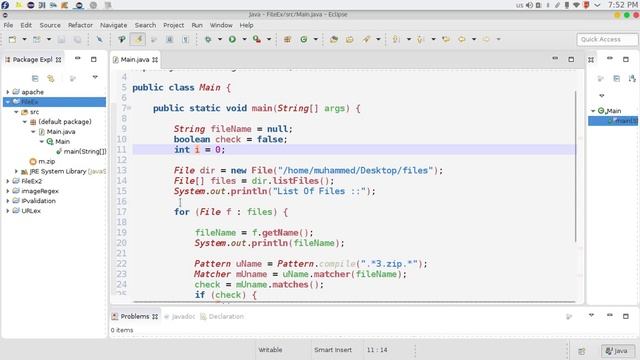Collapse the src folder node
Screen dimensions: 640x360
[16, 112]
